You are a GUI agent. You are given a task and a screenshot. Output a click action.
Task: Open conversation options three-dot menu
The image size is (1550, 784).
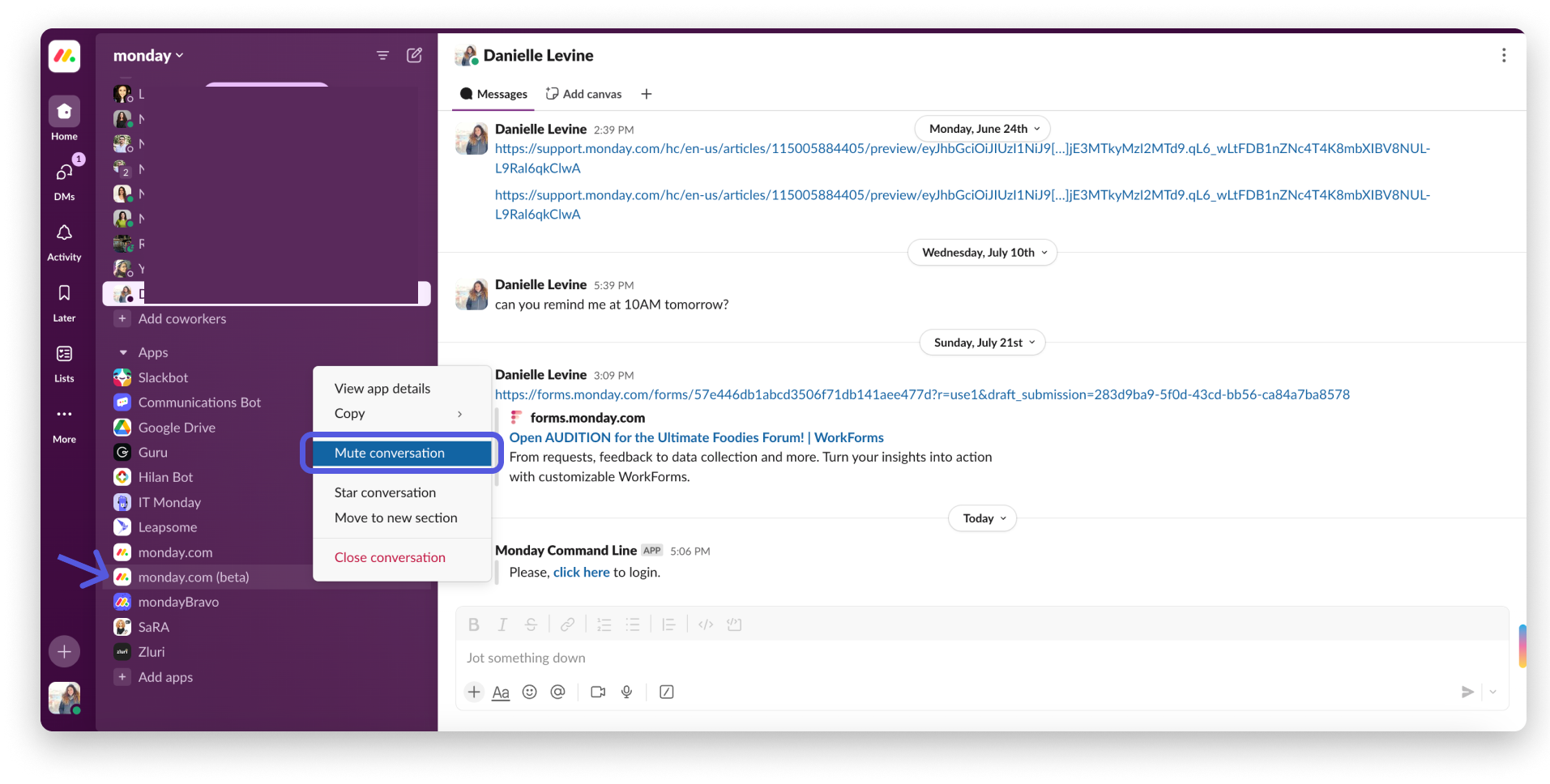click(1504, 55)
